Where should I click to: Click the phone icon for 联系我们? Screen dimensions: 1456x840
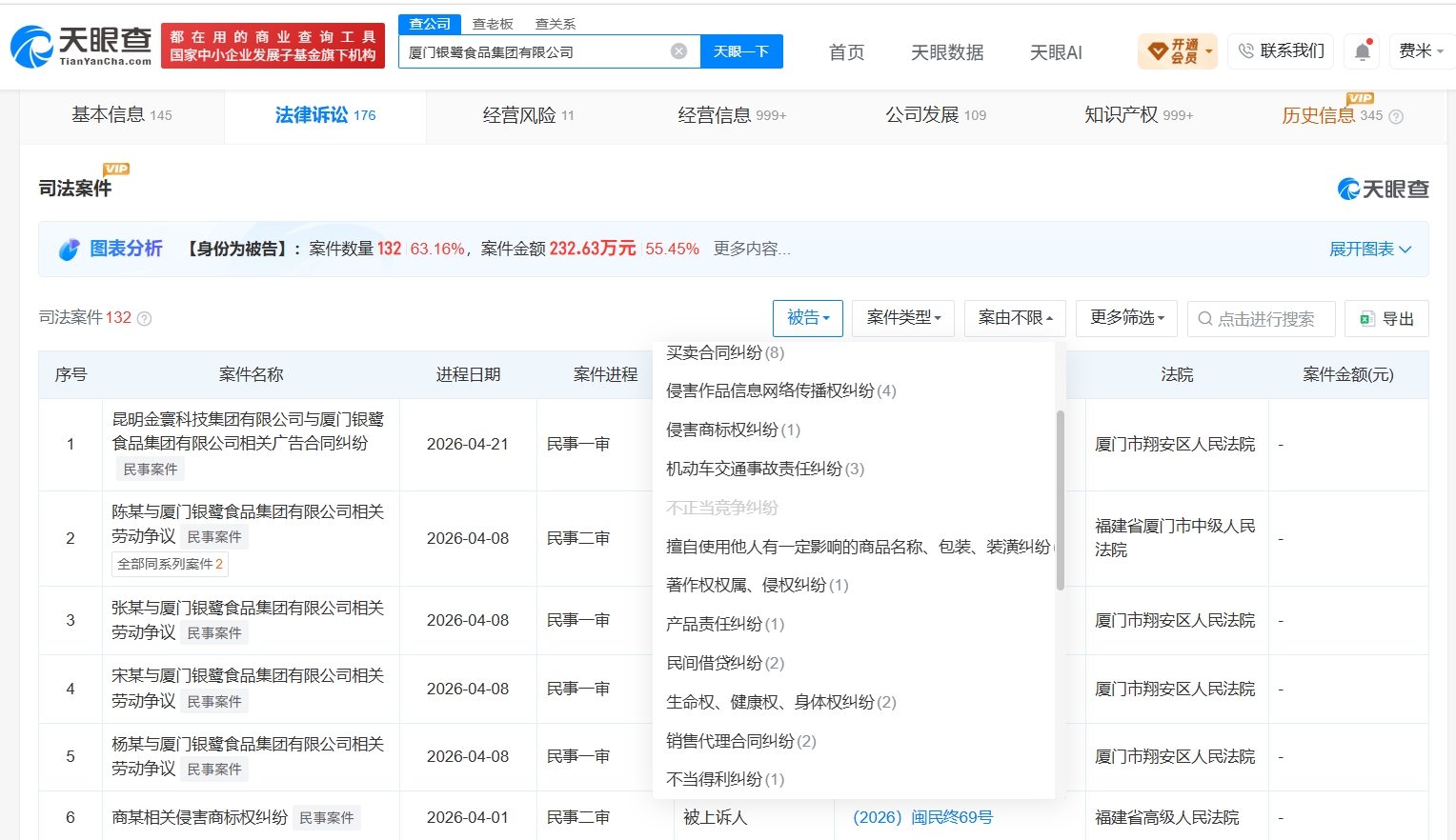[x=1245, y=50]
